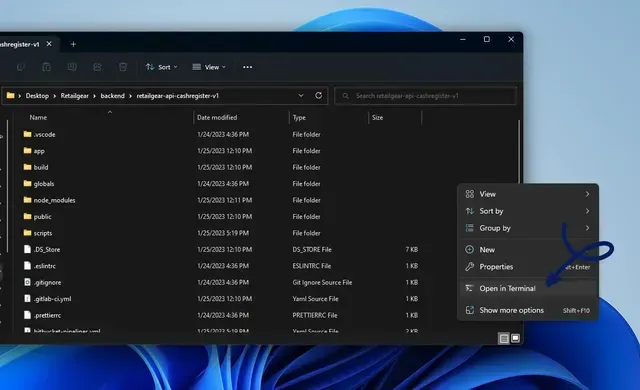
Task: Click the Delete trash icon in toolbar
Action: (123, 67)
